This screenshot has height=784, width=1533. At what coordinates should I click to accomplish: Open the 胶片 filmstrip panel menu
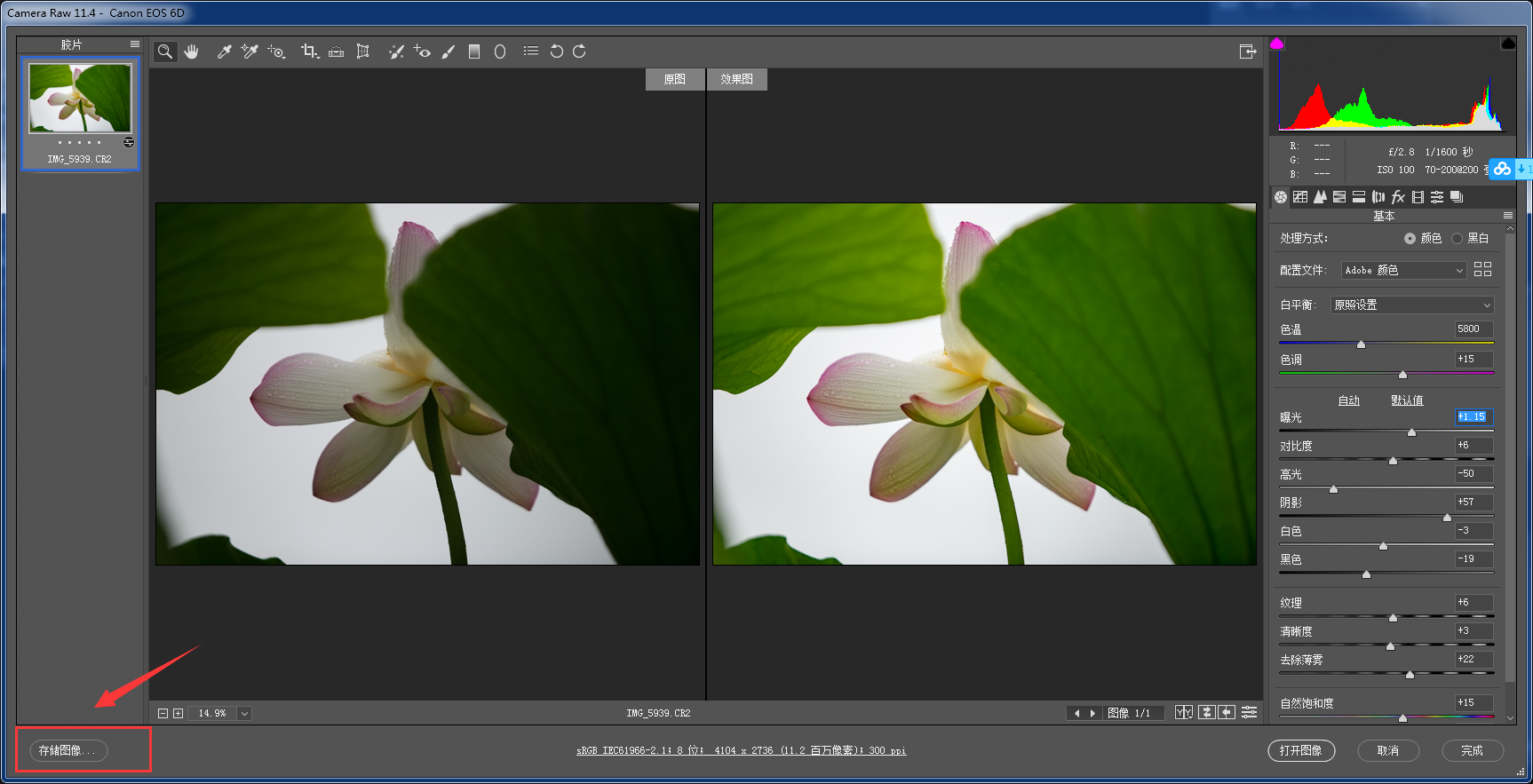coord(135,44)
